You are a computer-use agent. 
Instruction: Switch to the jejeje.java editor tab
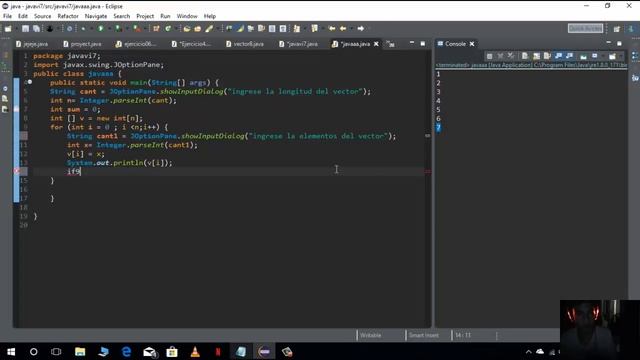pos(32,44)
